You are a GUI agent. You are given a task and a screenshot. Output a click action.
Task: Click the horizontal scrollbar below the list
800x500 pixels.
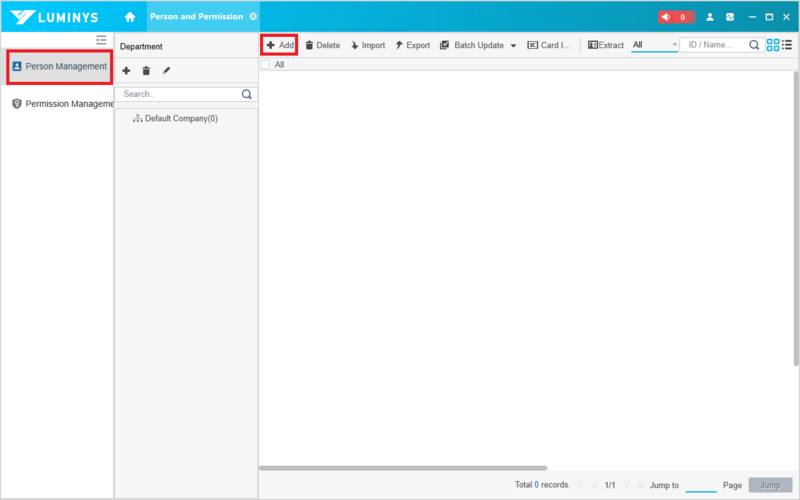pos(403,468)
